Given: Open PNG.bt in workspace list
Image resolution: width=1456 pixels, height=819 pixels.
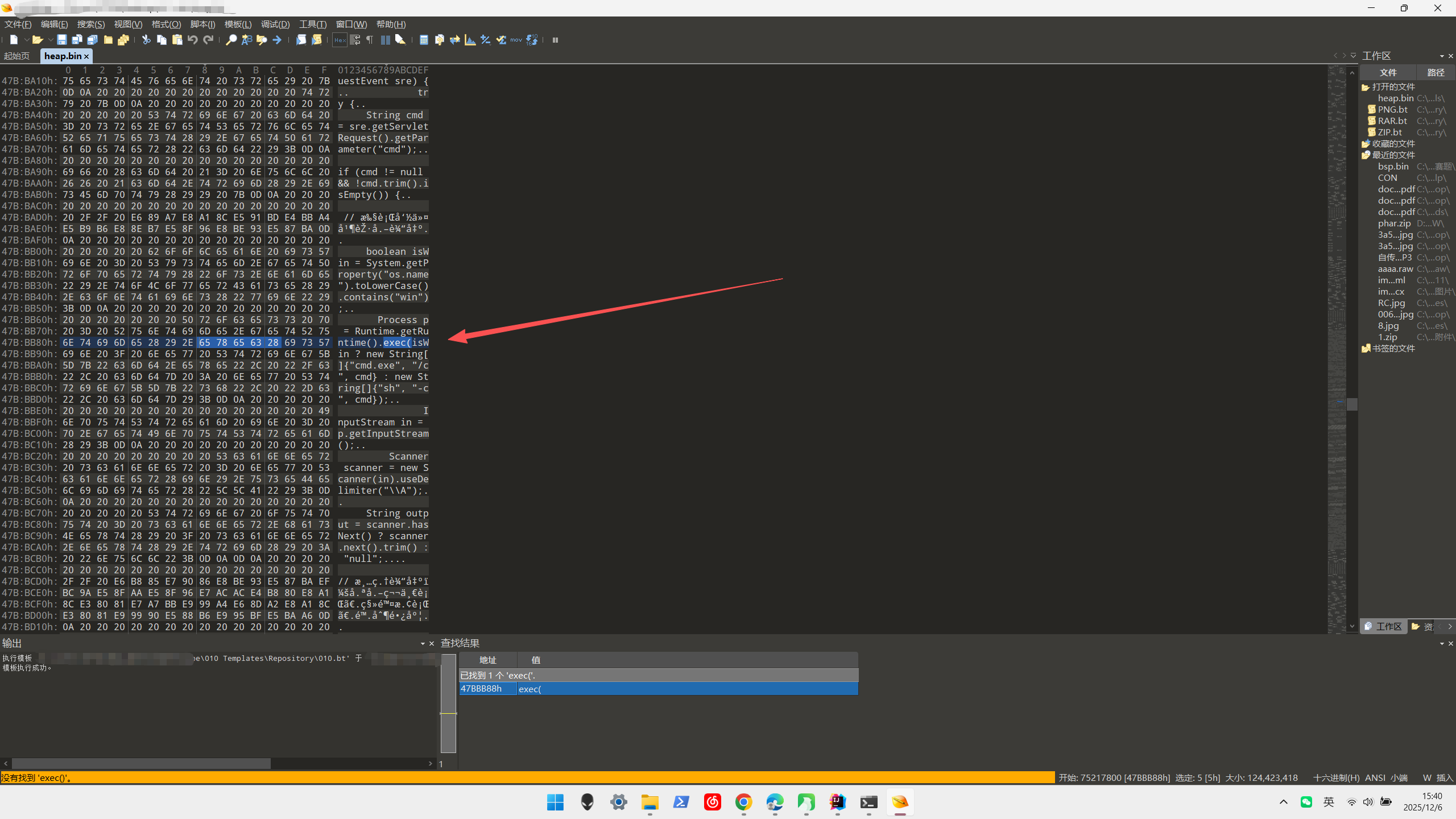Looking at the screenshot, I should 1392,110.
